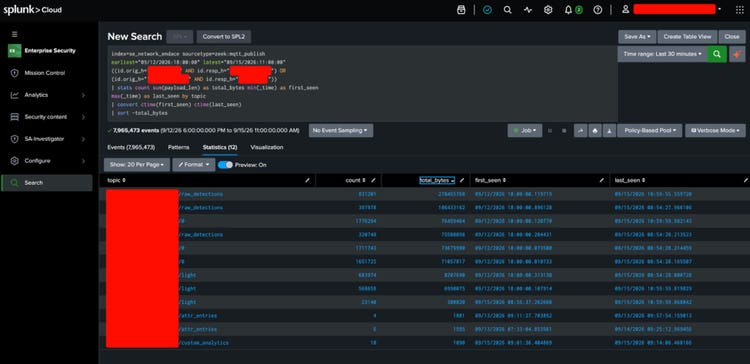The width and height of the screenshot is (750, 364).
Task: Edit the first_seen column pencil icon
Action: 602,180
